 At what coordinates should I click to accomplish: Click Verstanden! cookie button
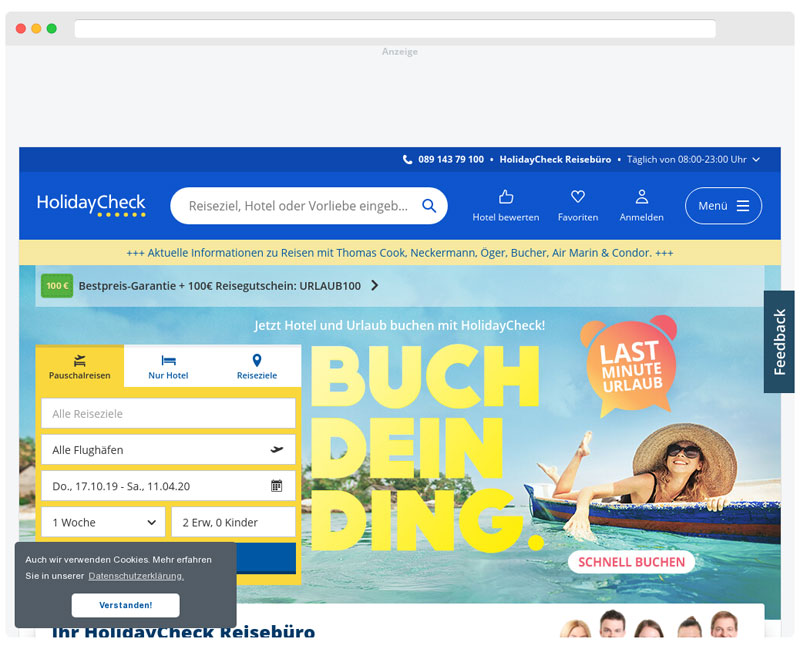[x=126, y=605]
